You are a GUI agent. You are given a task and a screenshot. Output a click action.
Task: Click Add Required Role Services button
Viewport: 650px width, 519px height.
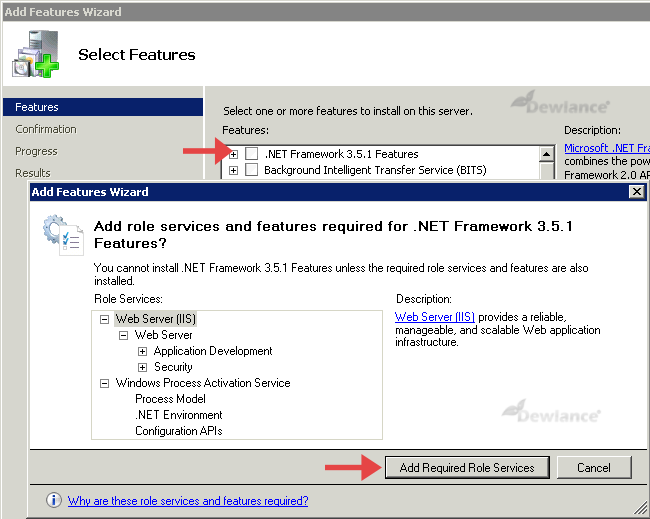click(467, 468)
